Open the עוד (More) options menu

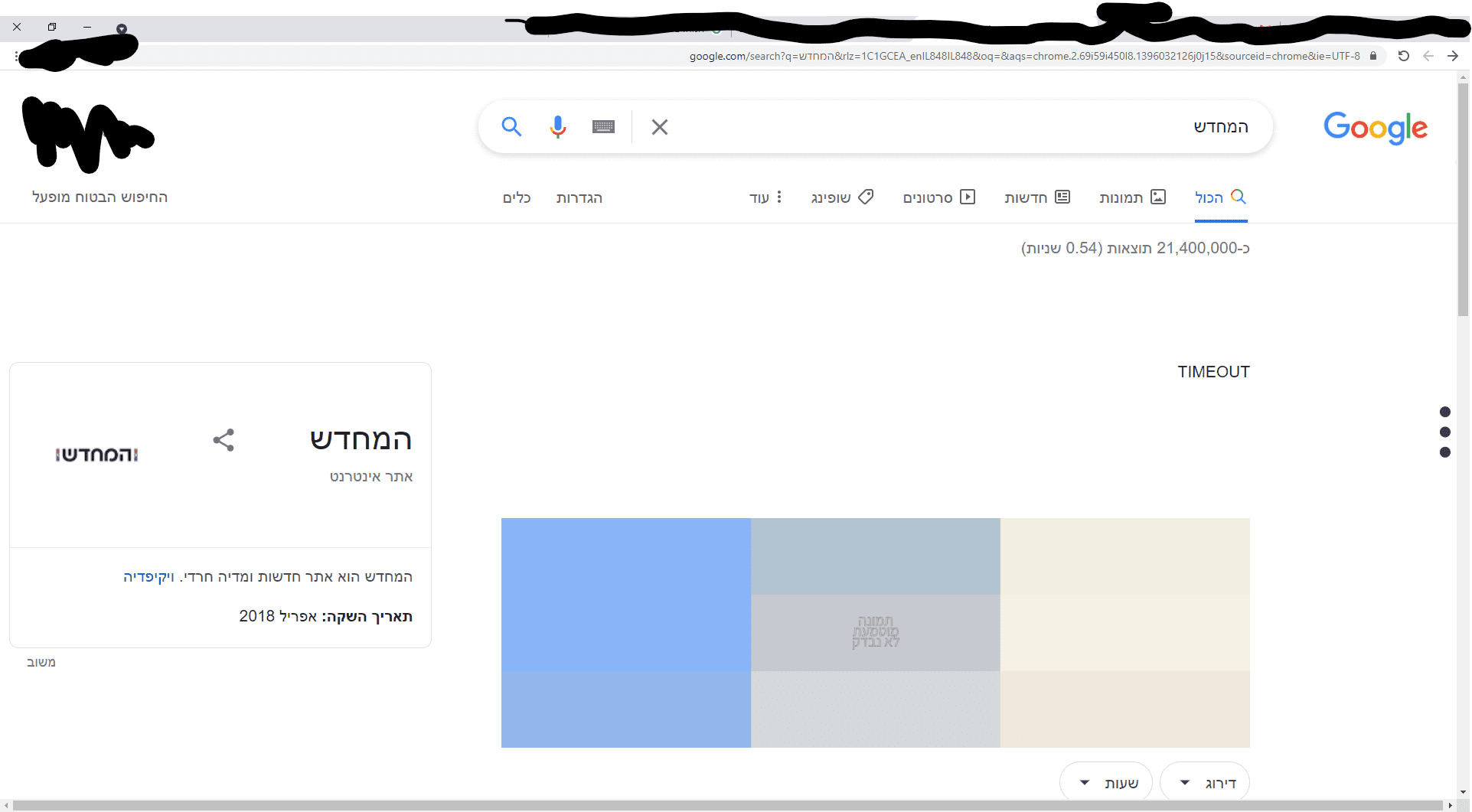click(x=765, y=197)
